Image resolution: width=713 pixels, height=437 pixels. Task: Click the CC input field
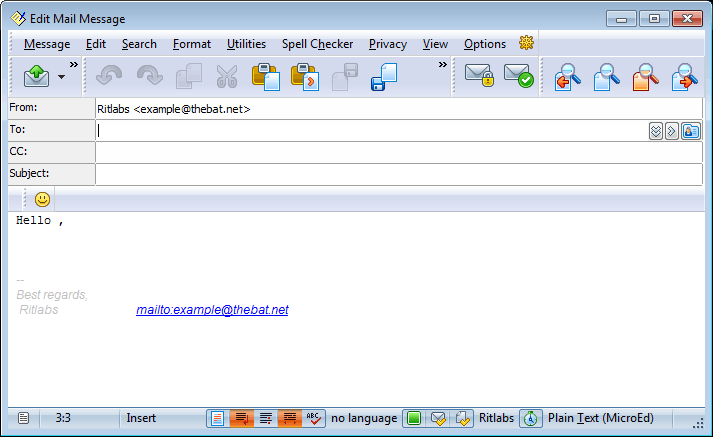coord(399,153)
